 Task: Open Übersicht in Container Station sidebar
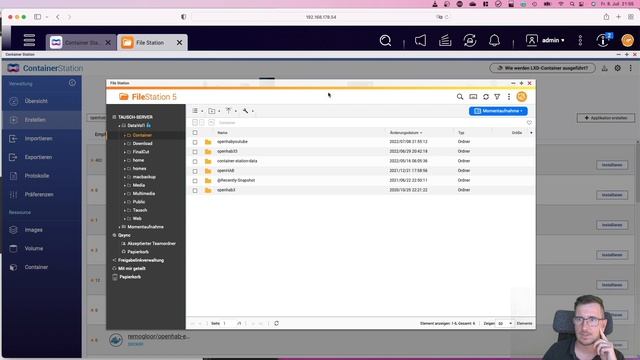pyautogui.click(x=36, y=101)
